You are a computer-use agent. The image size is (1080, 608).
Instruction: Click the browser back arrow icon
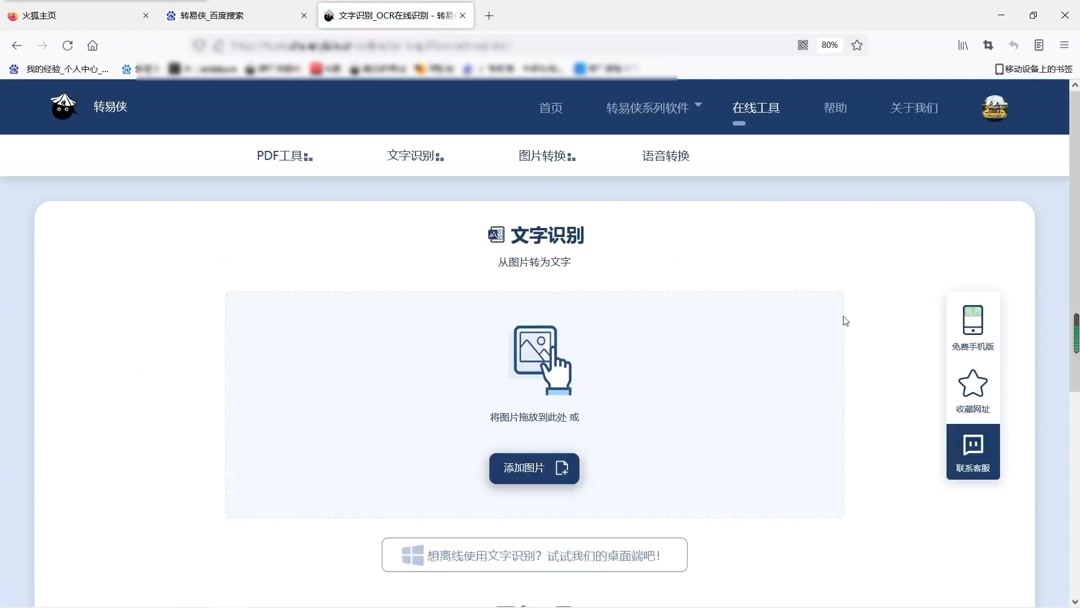pos(16,45)
